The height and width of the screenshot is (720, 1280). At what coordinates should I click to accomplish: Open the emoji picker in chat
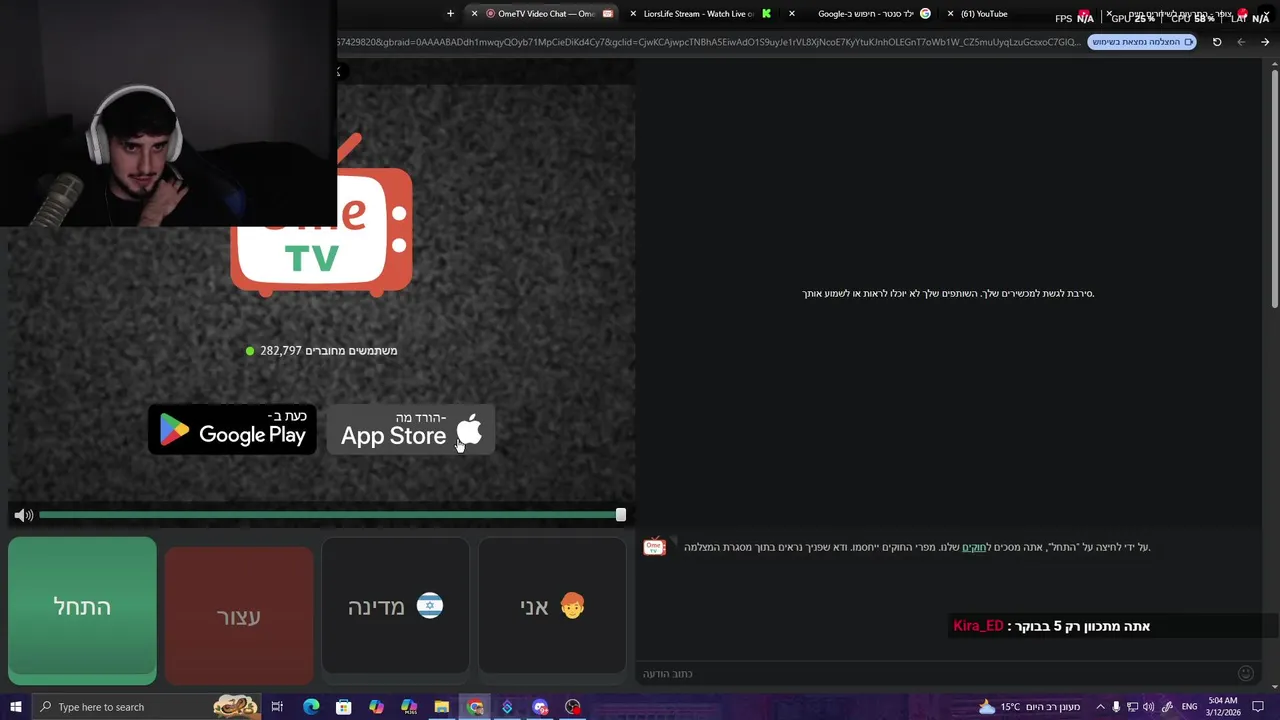point(1246,674)
